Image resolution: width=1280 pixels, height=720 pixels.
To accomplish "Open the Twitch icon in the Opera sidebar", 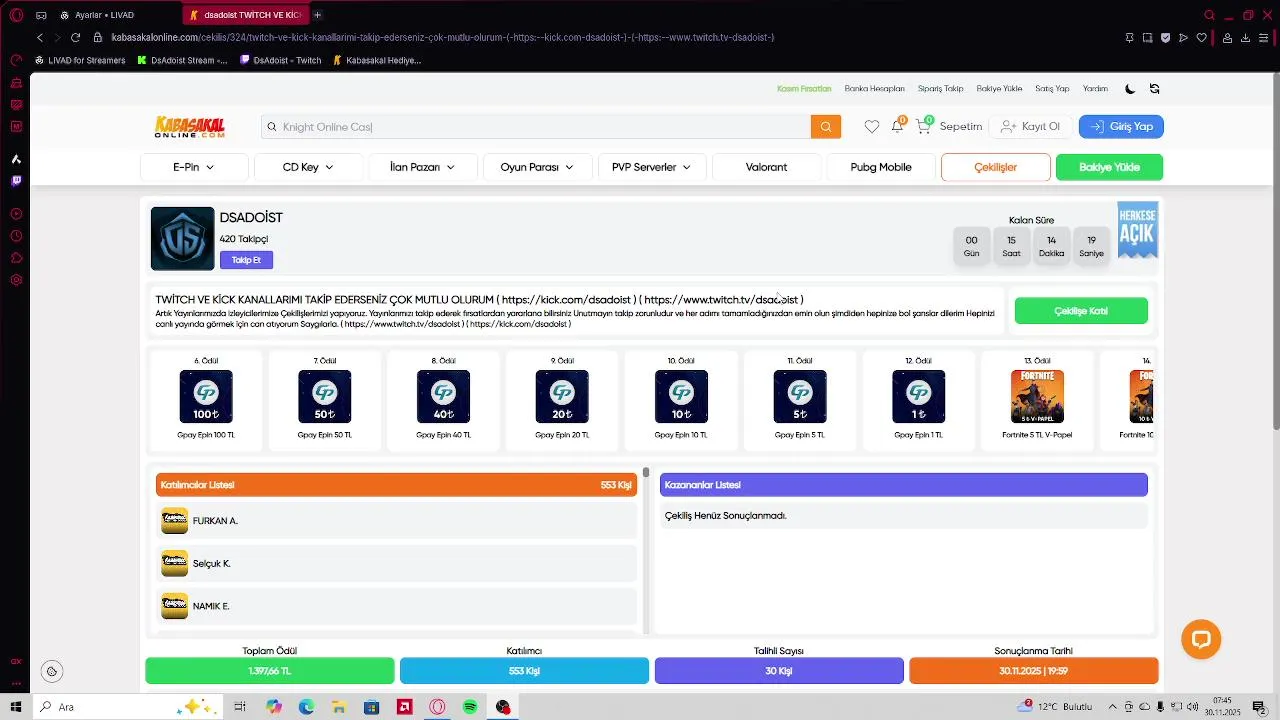I will coord(16,181).
